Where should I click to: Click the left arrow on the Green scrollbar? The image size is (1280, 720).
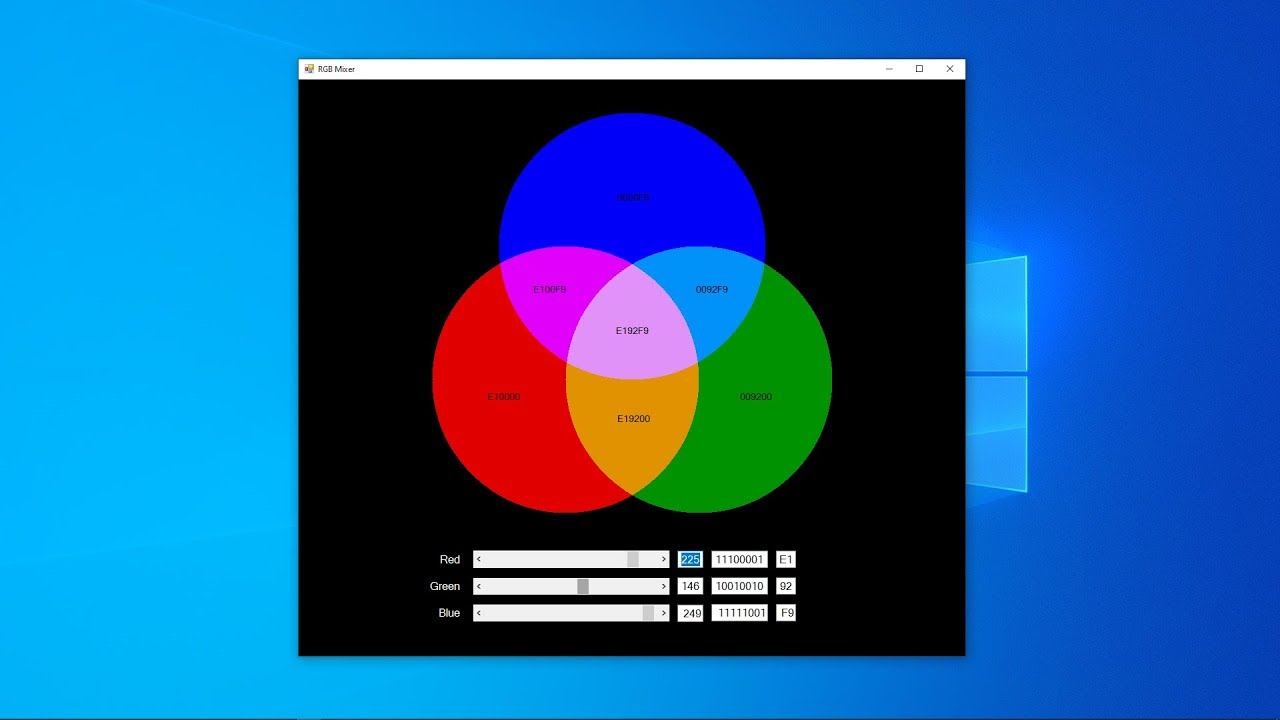pyautogui.click(x=479, y=586)
